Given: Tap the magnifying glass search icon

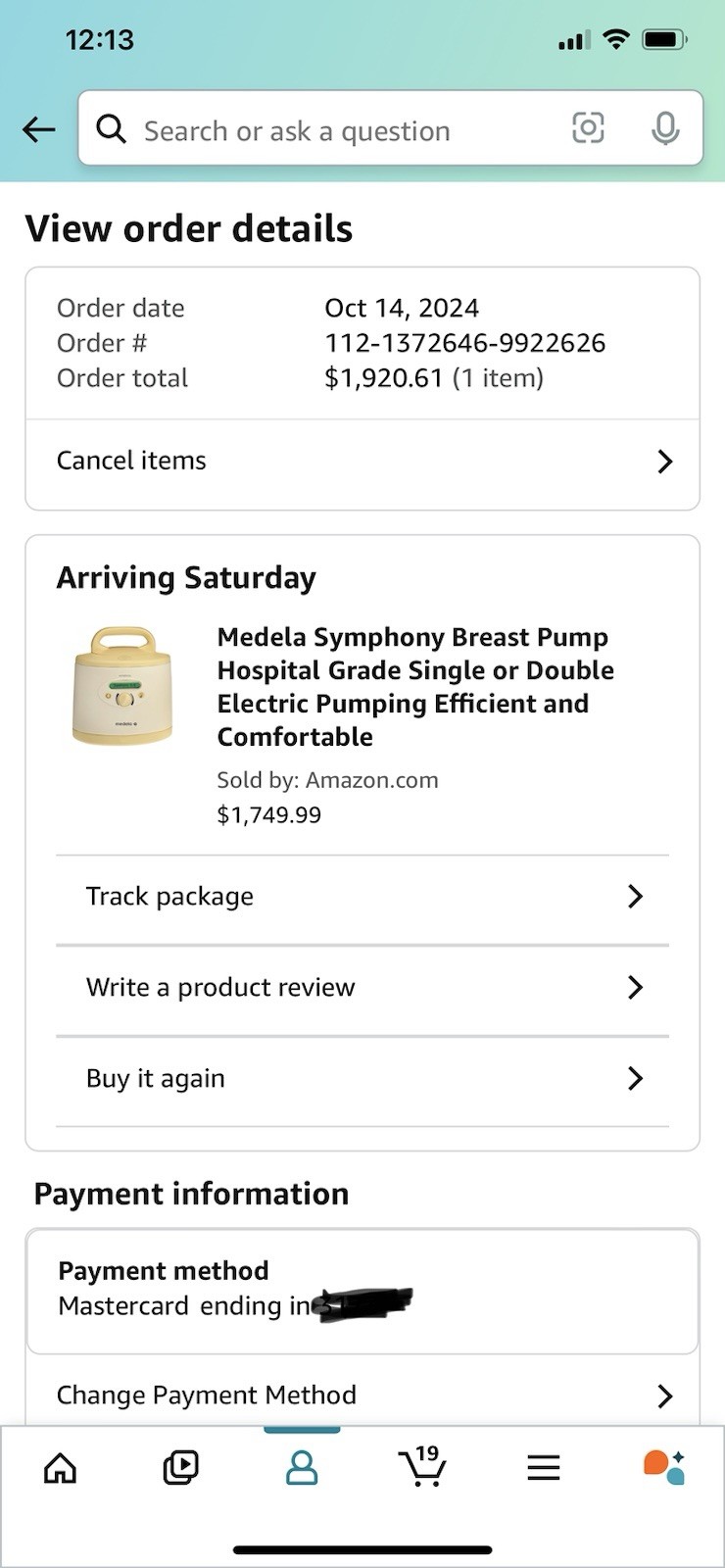Looking at the screenshot, I should pyautogui.click(x=111, y=128).
